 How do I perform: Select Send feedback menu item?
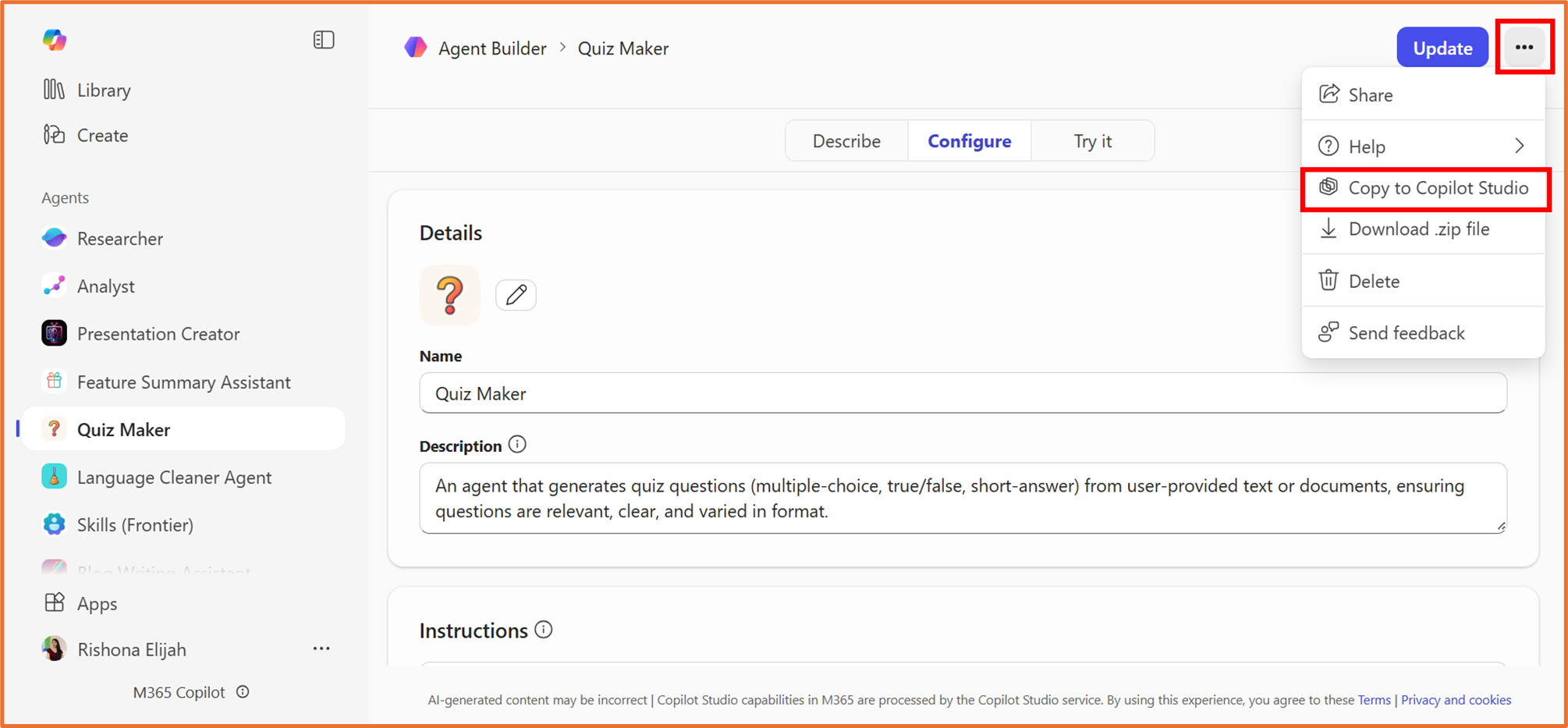point(1423,333)
